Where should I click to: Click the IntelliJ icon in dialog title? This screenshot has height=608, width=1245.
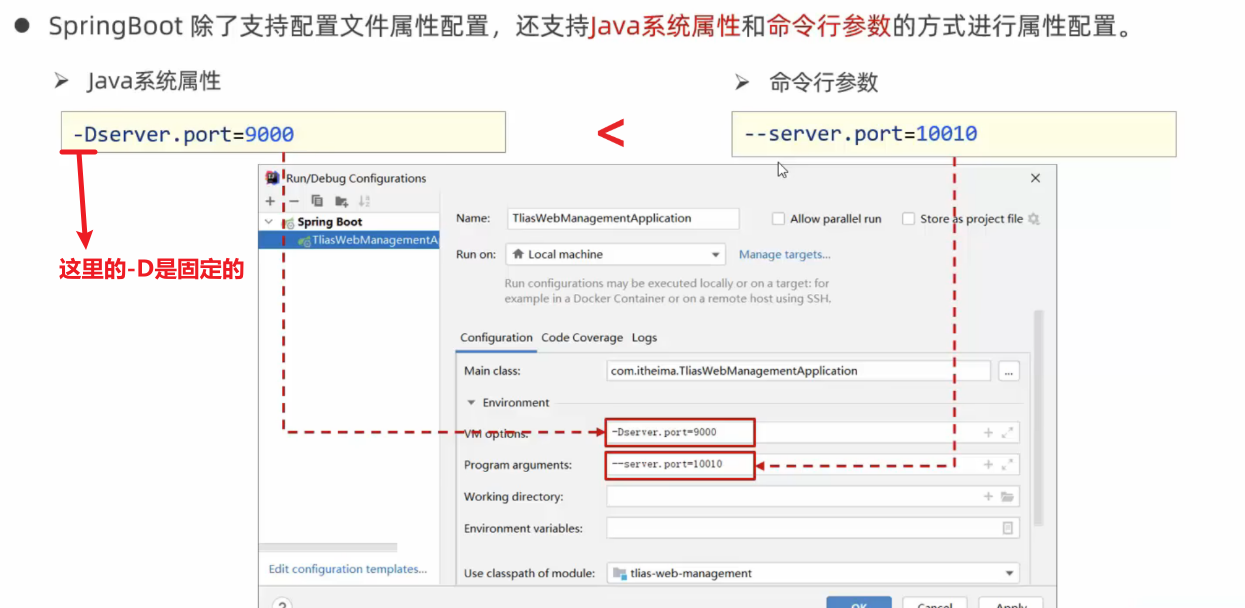pos(272,178)
